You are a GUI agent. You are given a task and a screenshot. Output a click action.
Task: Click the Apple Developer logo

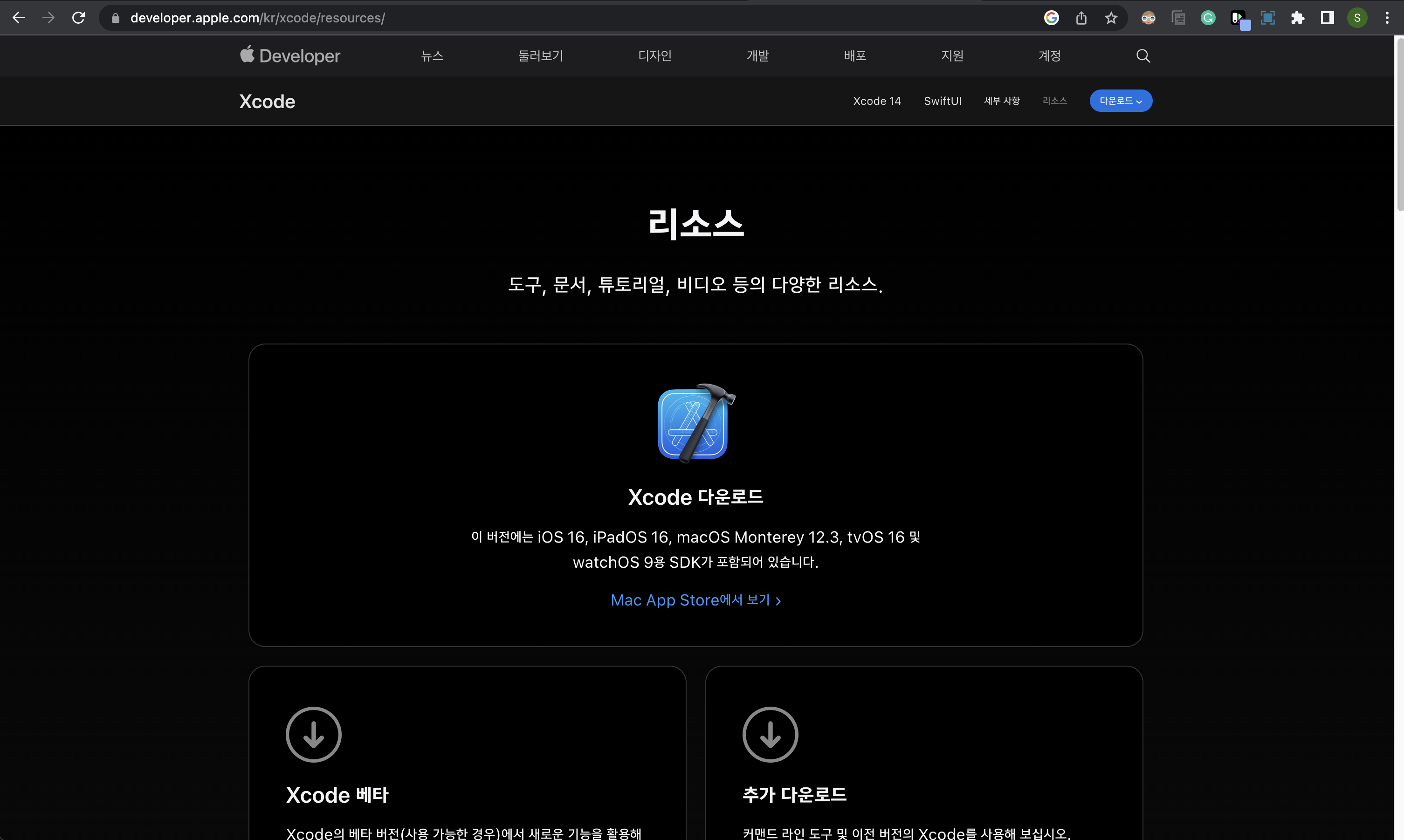tap(290, 55)
